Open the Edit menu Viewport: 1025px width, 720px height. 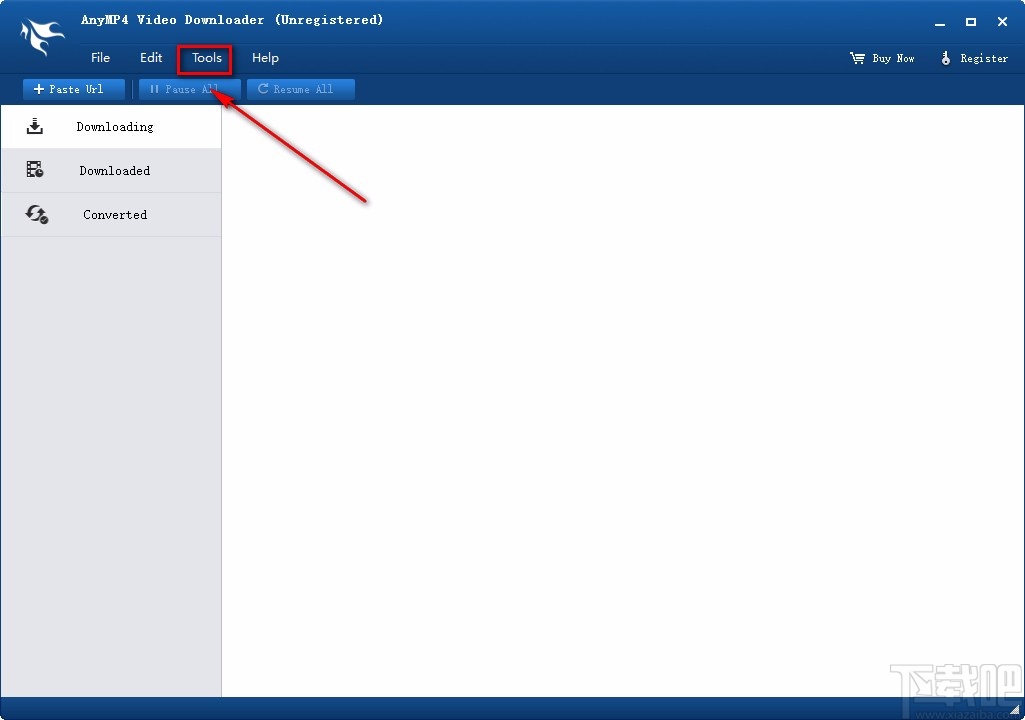[x=151, y=58]
